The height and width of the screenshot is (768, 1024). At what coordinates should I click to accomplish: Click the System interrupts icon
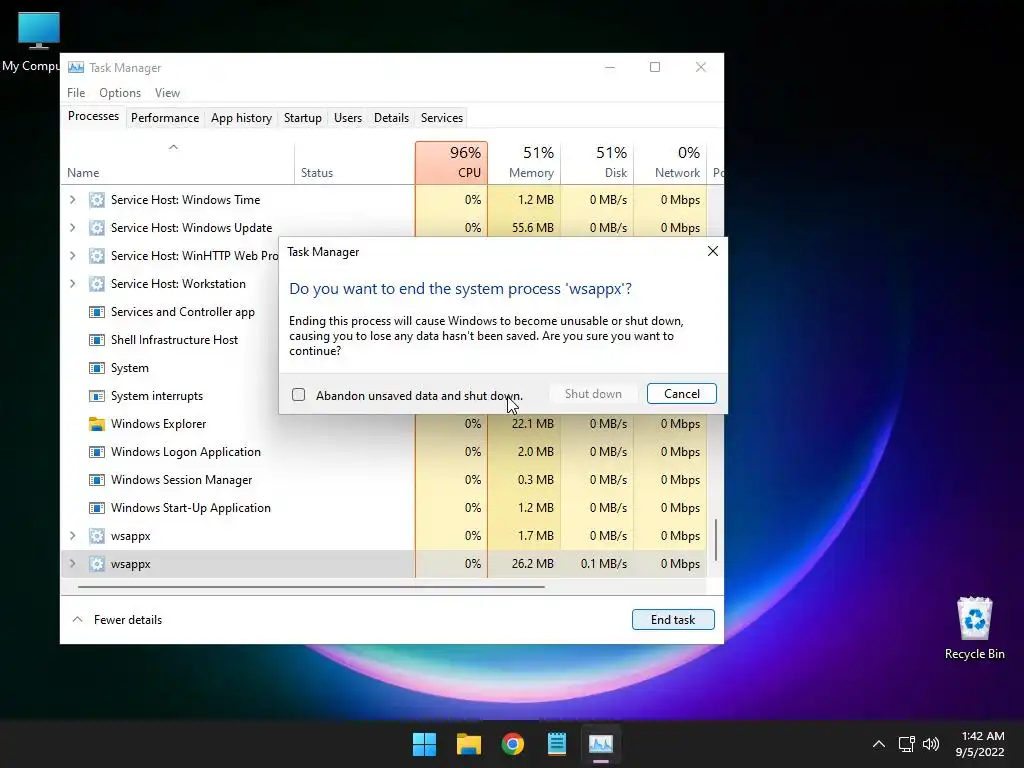(97, 396)
